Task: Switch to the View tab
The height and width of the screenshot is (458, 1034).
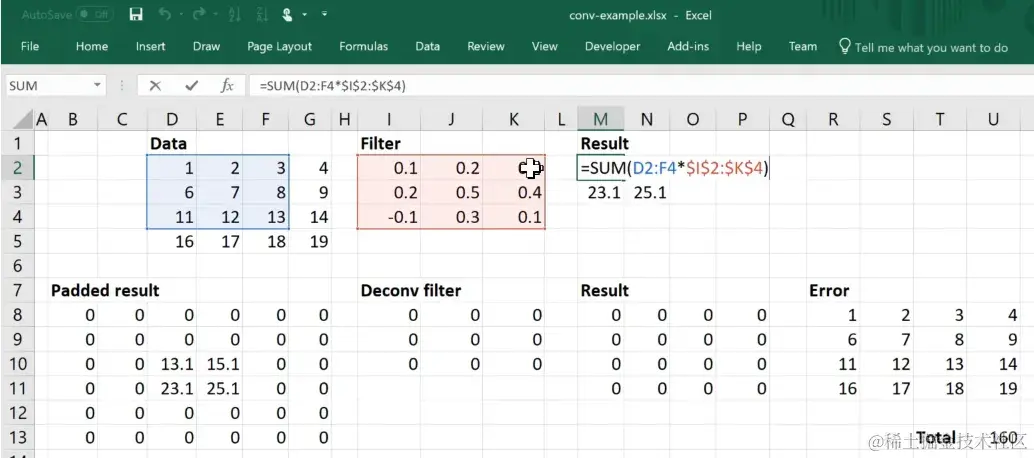Action: pos(545,46)
